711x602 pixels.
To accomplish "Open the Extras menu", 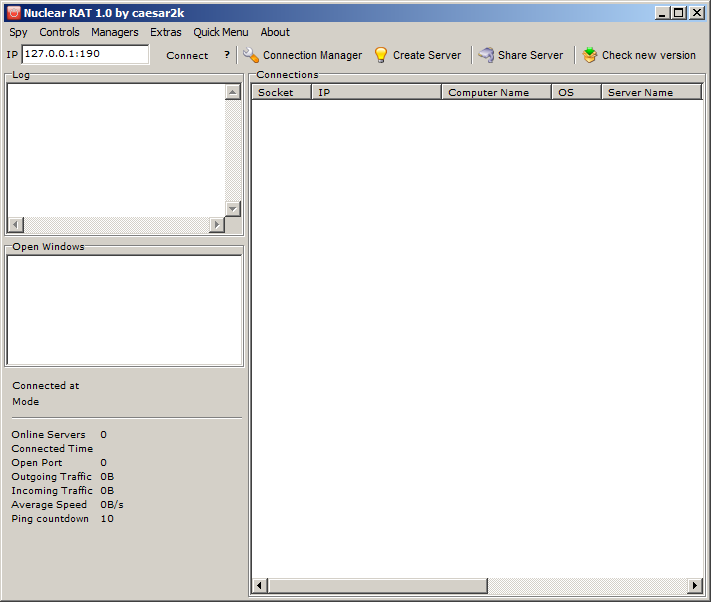I will 166,32.
